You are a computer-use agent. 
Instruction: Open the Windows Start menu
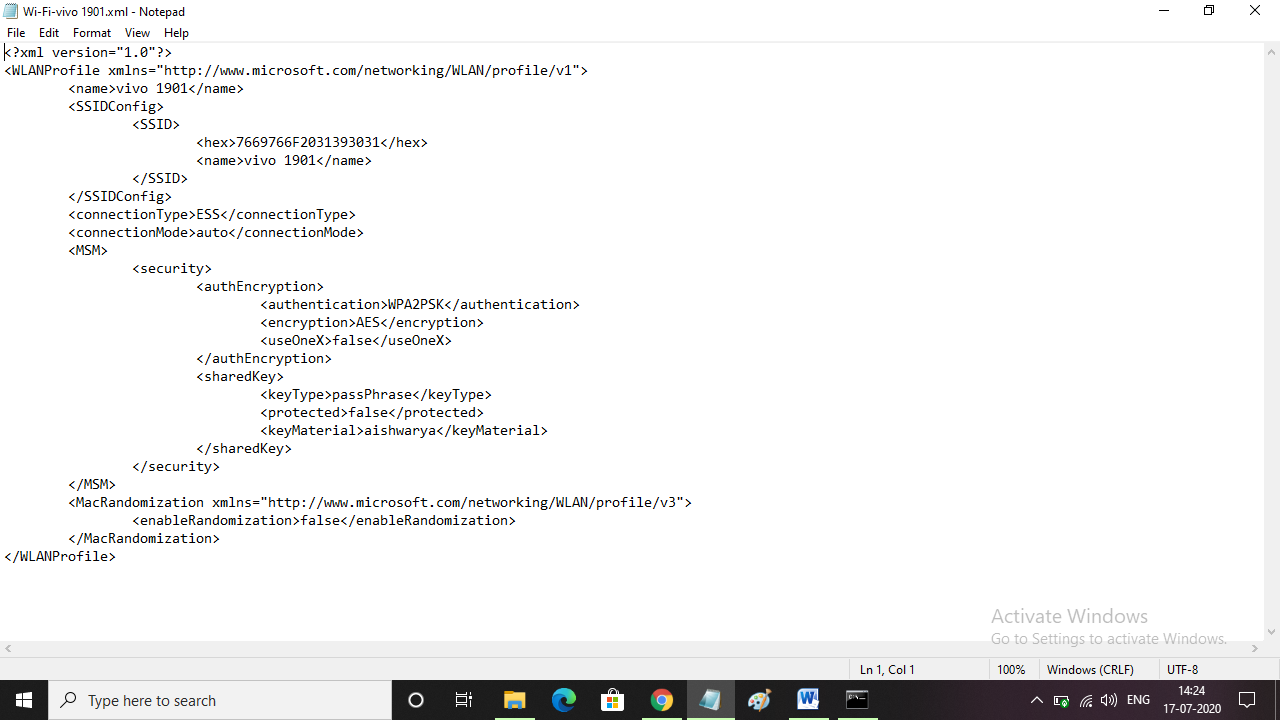point(24,700)
